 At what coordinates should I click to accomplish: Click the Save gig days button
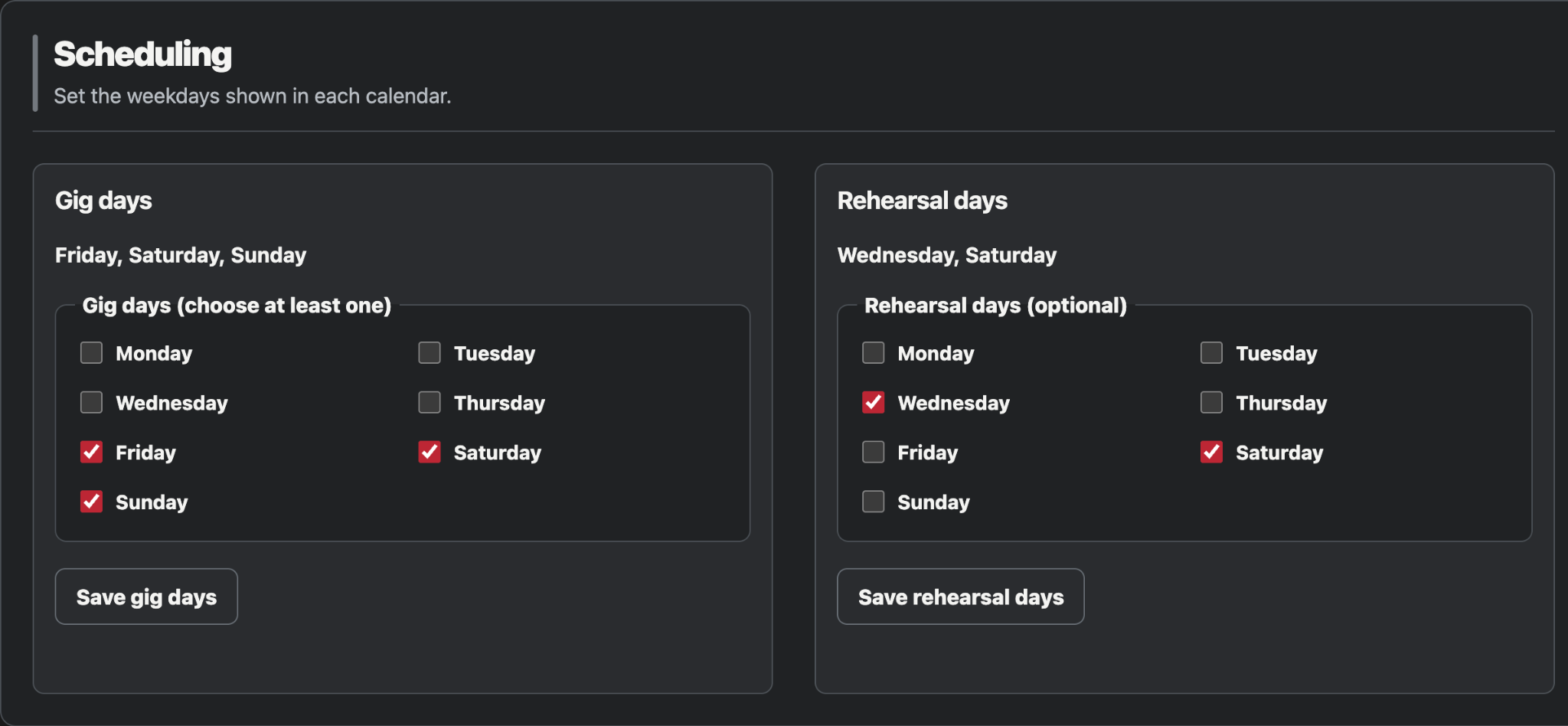(x=146, y=597)
